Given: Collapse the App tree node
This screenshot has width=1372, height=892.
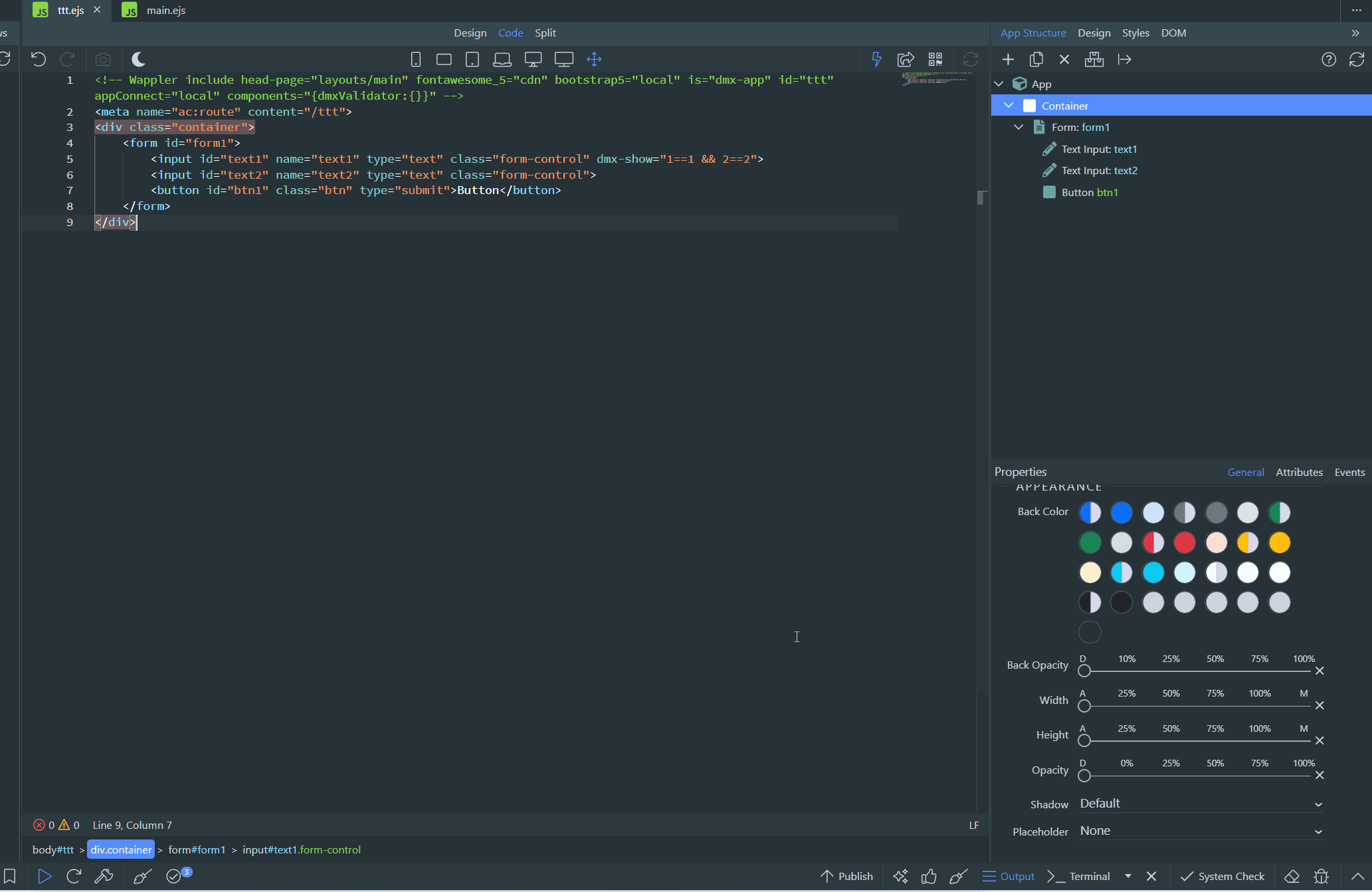Looking at the screenshot, I should tap(999, 84).
